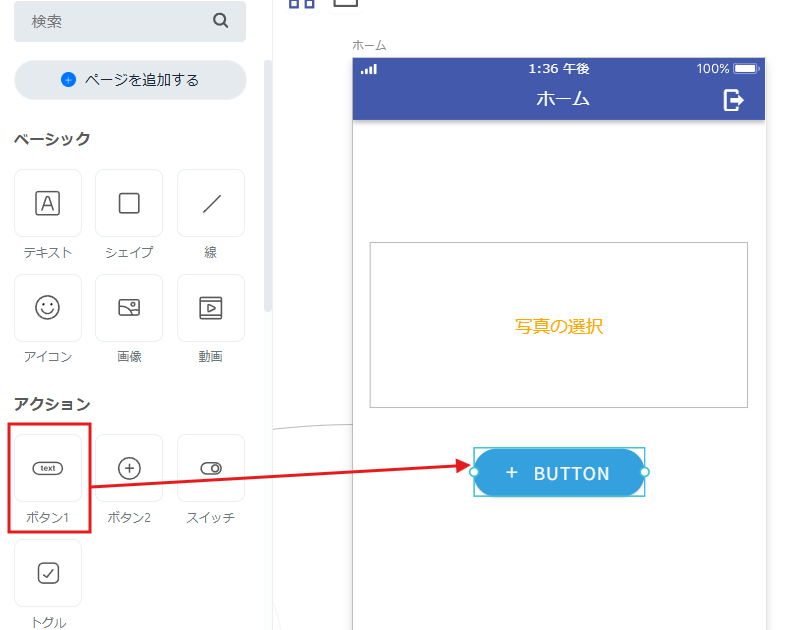Select the blue + BUTTON on canvas
This screenshot has width=811, height=630.
tap(559, 472)
